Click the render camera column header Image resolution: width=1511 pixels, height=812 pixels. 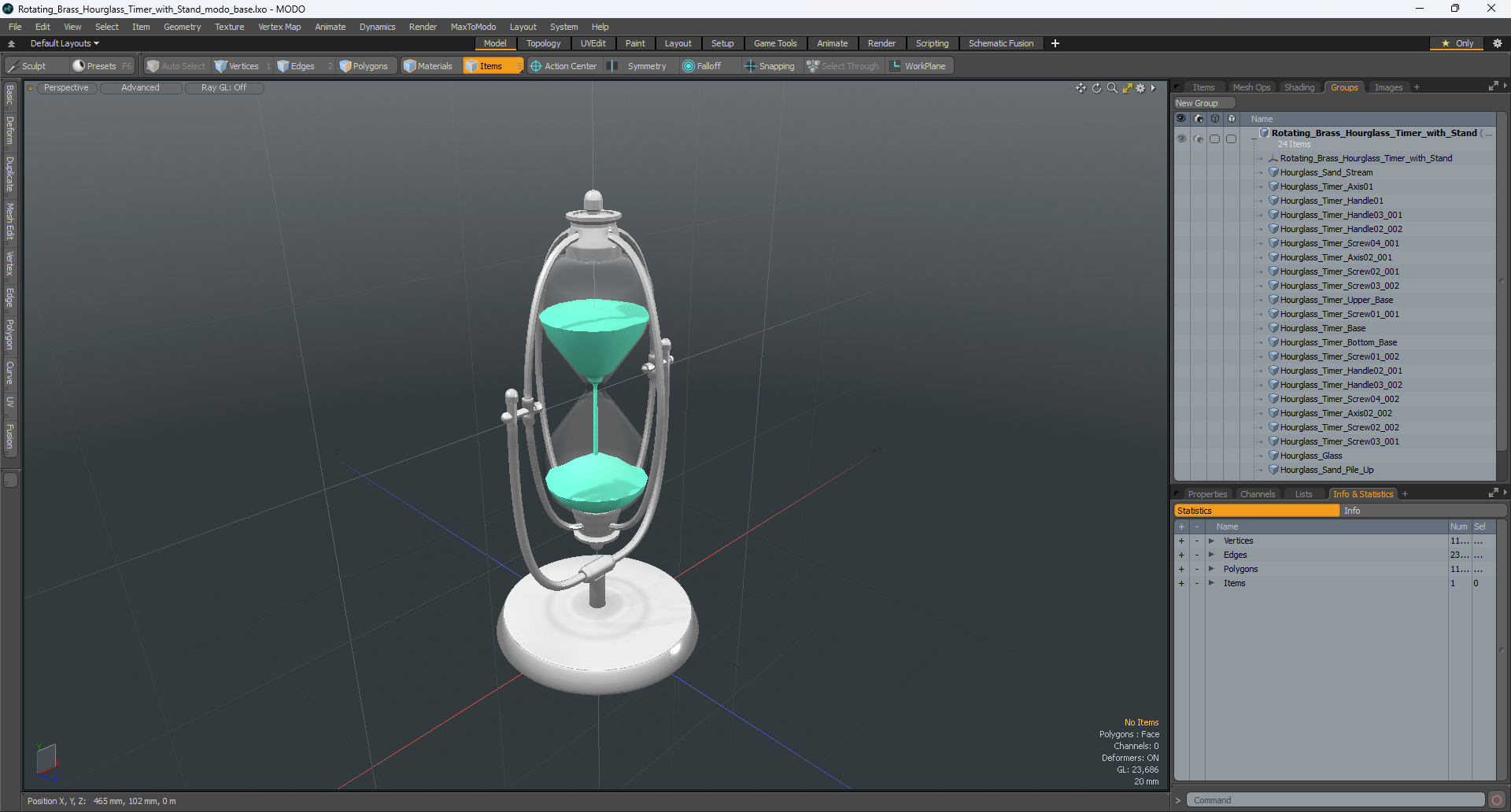coord(1199,119)
